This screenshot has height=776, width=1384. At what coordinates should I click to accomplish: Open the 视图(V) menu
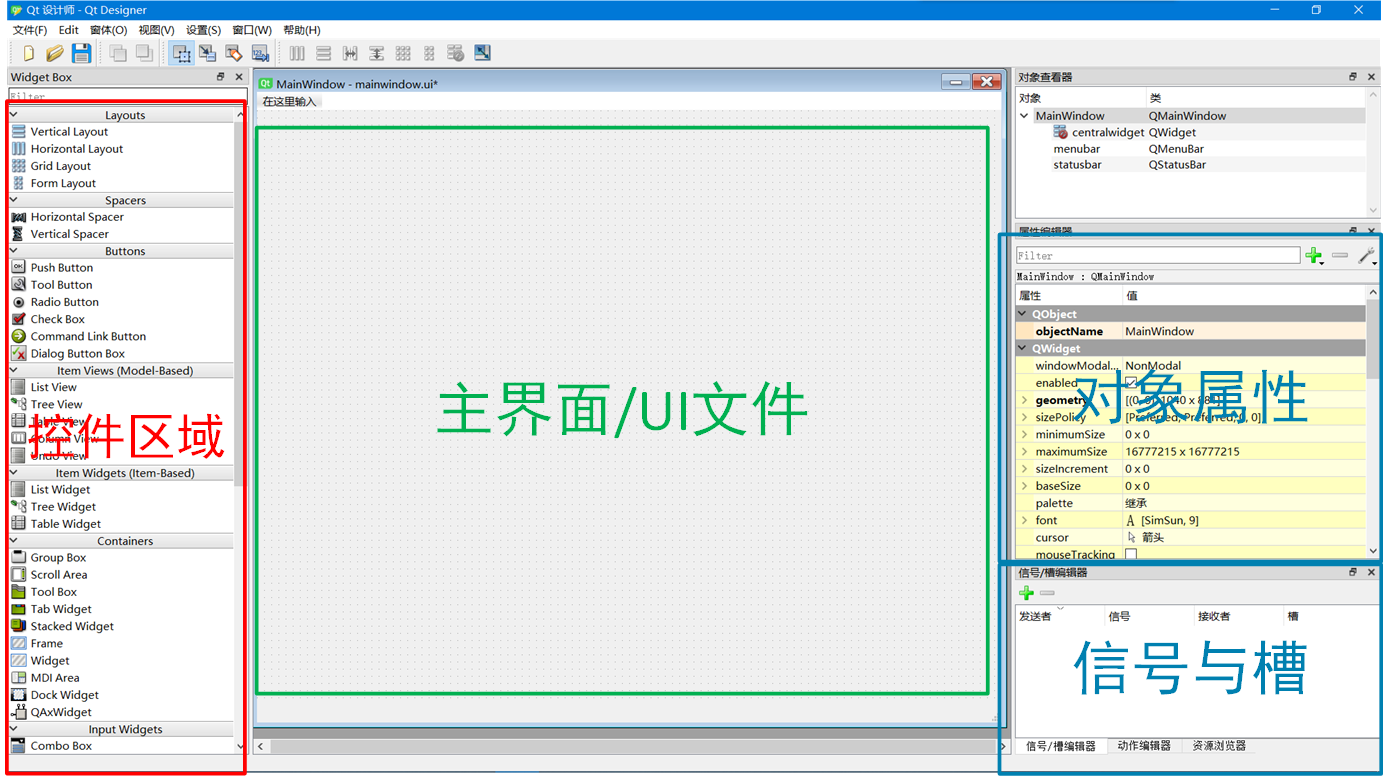[x=156, y=30]
